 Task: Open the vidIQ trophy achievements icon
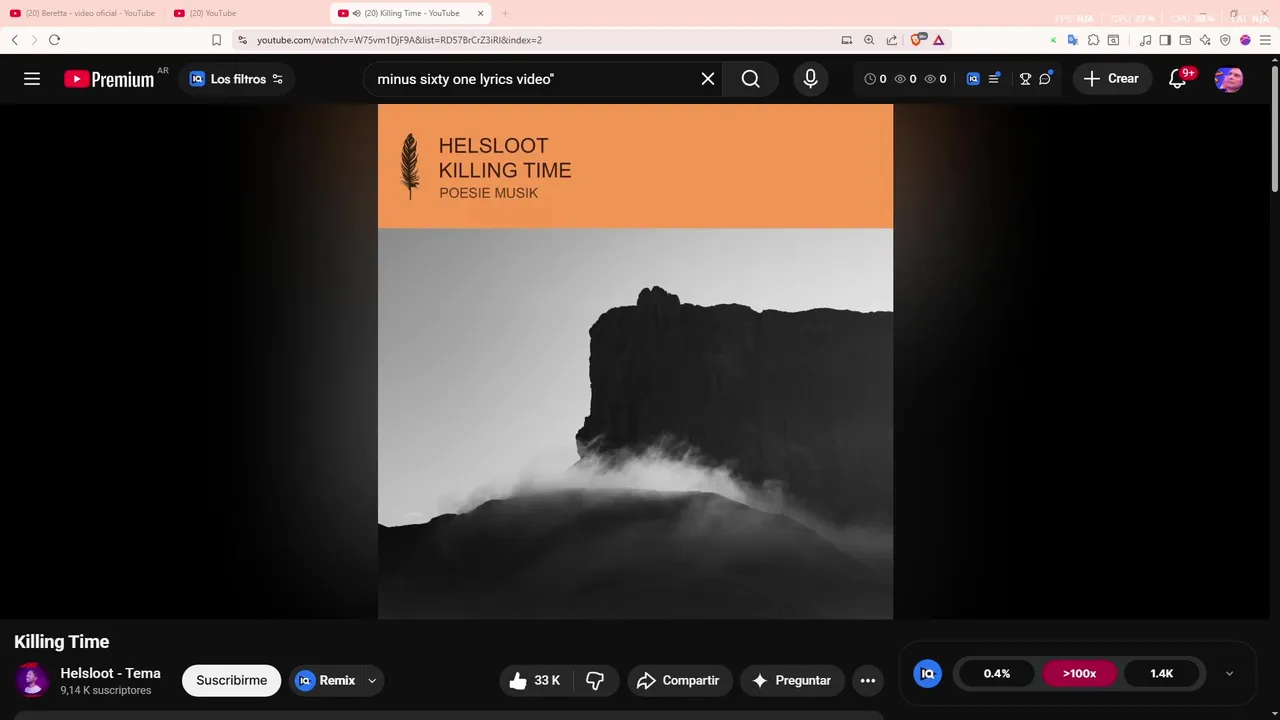point(1025,79)
